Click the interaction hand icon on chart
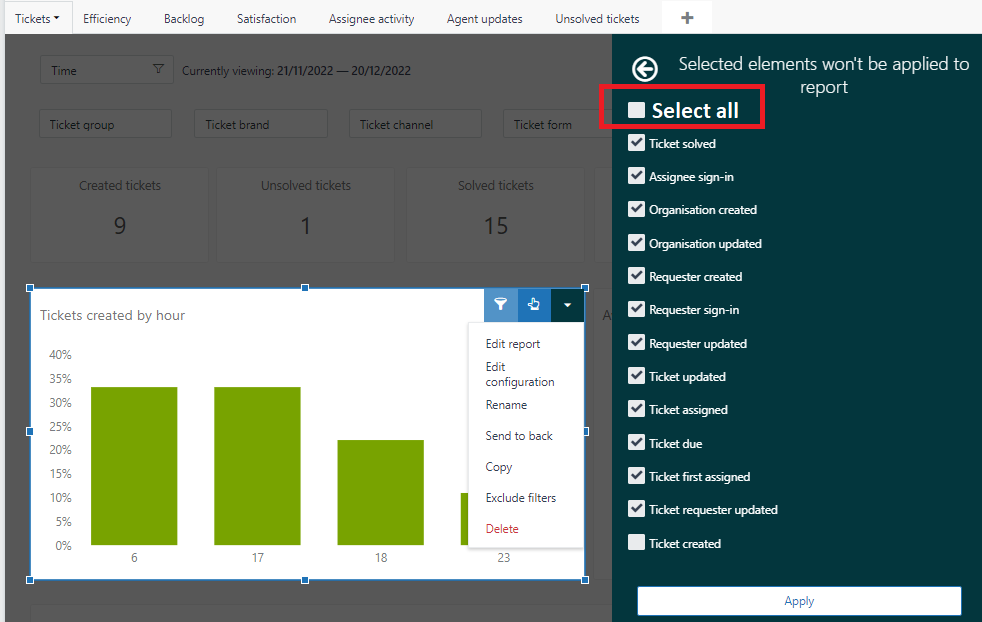Screen dimensions: 982x622 pyautogui.click(x=534, y=305)
